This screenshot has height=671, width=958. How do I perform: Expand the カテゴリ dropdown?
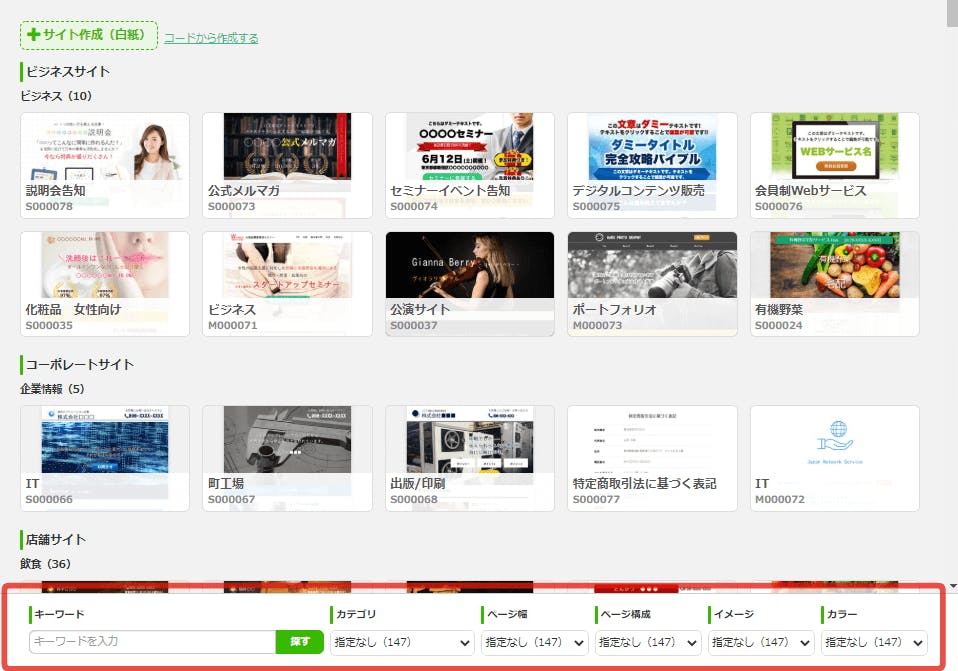point(402,642)
